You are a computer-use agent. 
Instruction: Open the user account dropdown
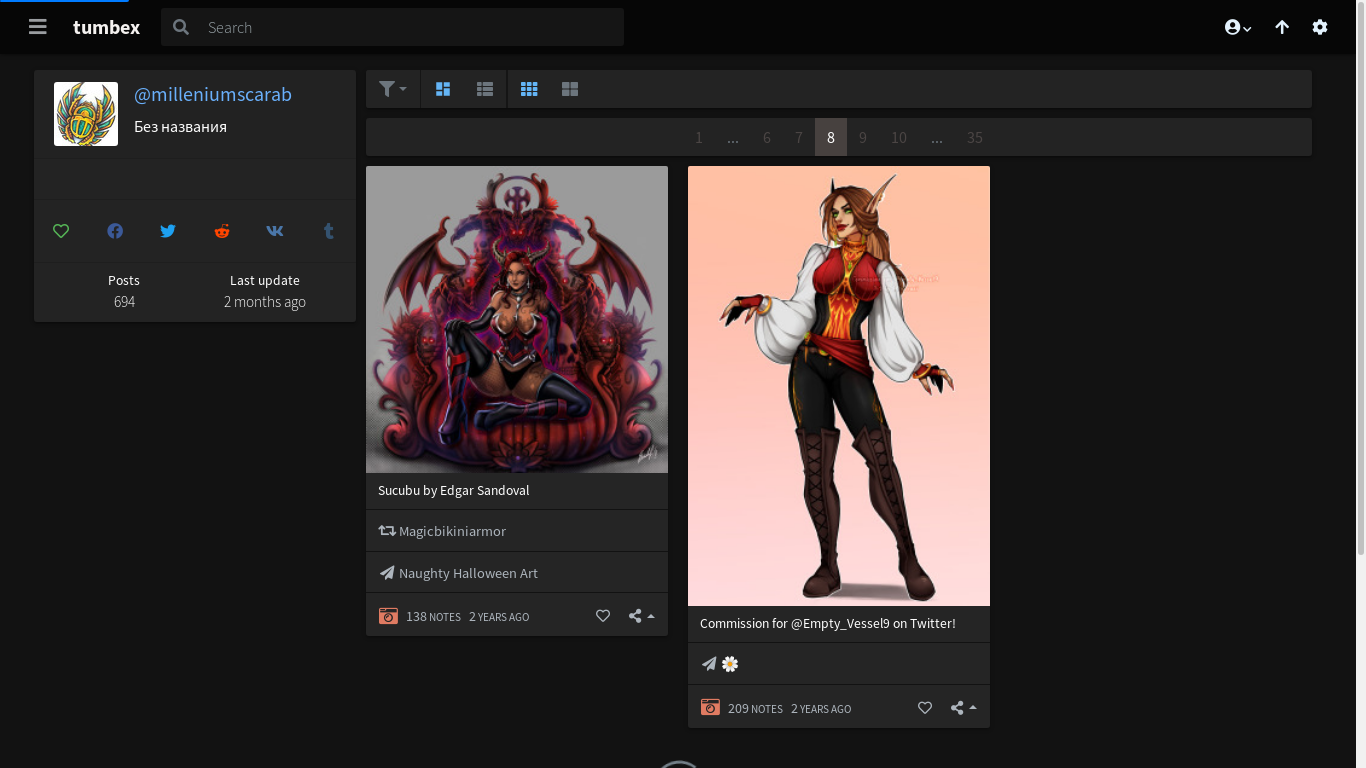1238,27
